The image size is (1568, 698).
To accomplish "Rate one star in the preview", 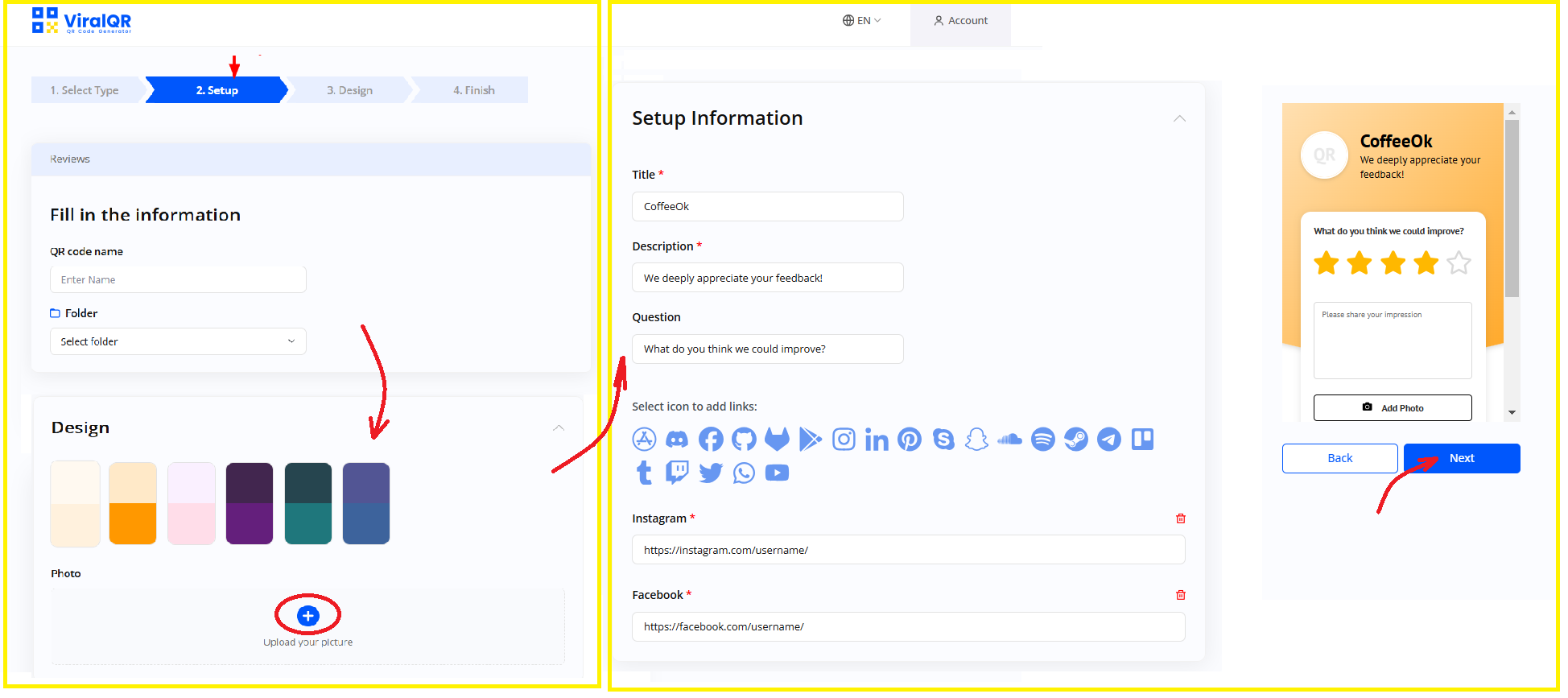I will [1327, 262].
